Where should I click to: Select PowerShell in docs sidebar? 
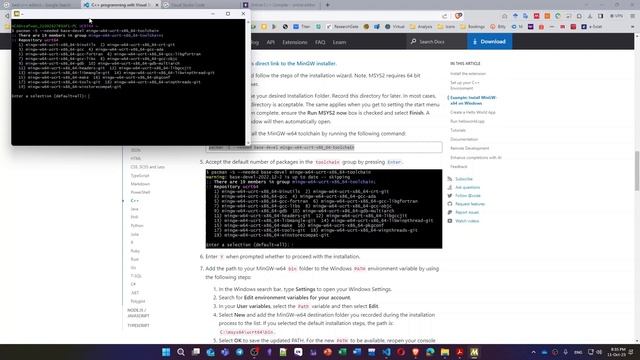tap(140, 192)
